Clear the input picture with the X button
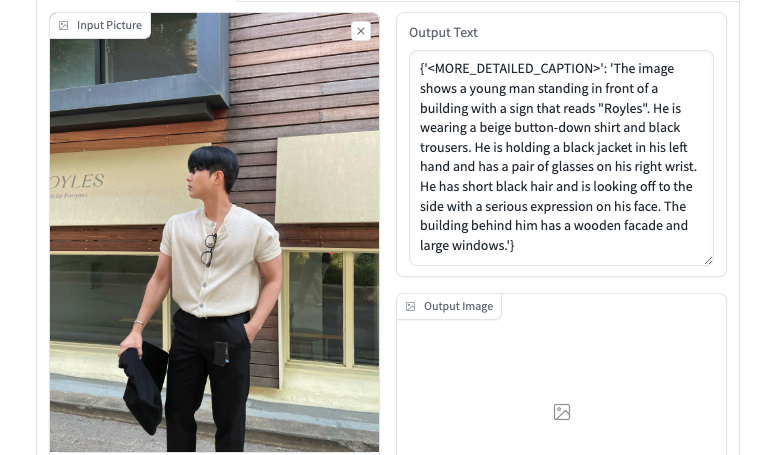Screen dimensions: 758x455 coord(361,31)
